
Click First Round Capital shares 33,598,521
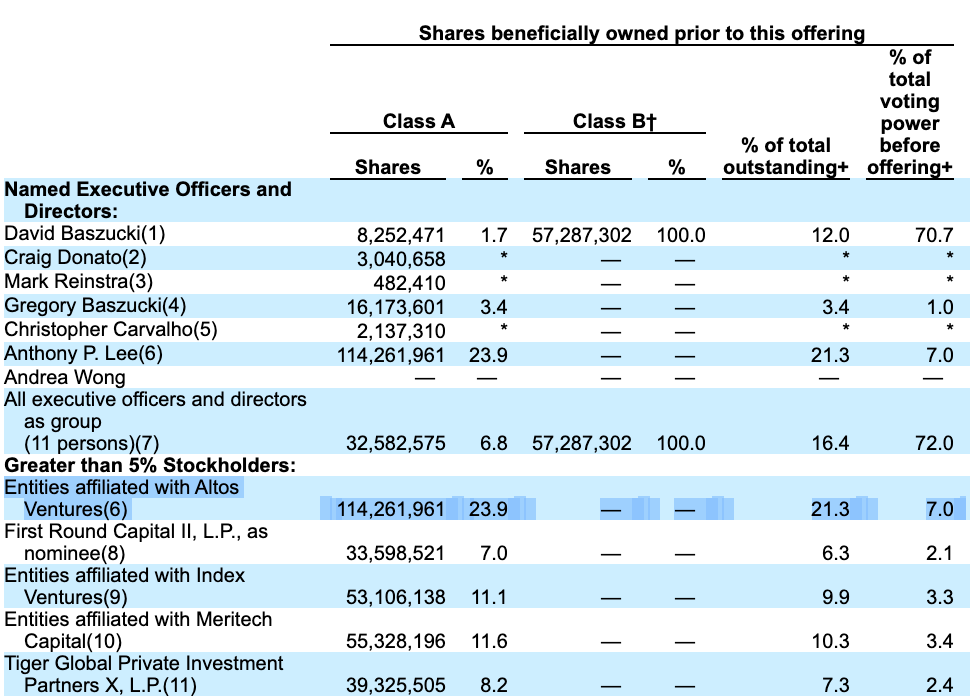(x=395, y=554)
